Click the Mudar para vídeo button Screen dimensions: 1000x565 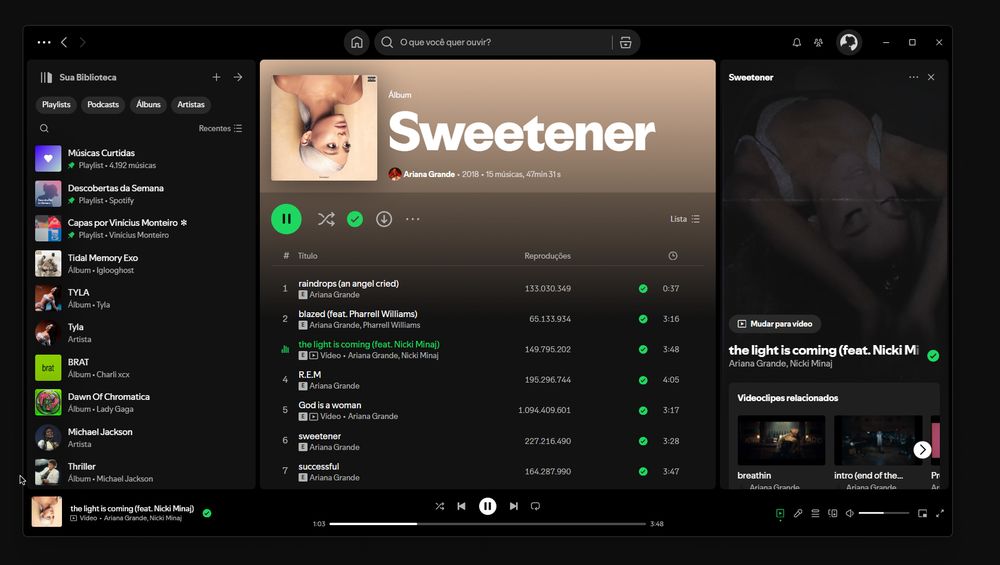775,324
